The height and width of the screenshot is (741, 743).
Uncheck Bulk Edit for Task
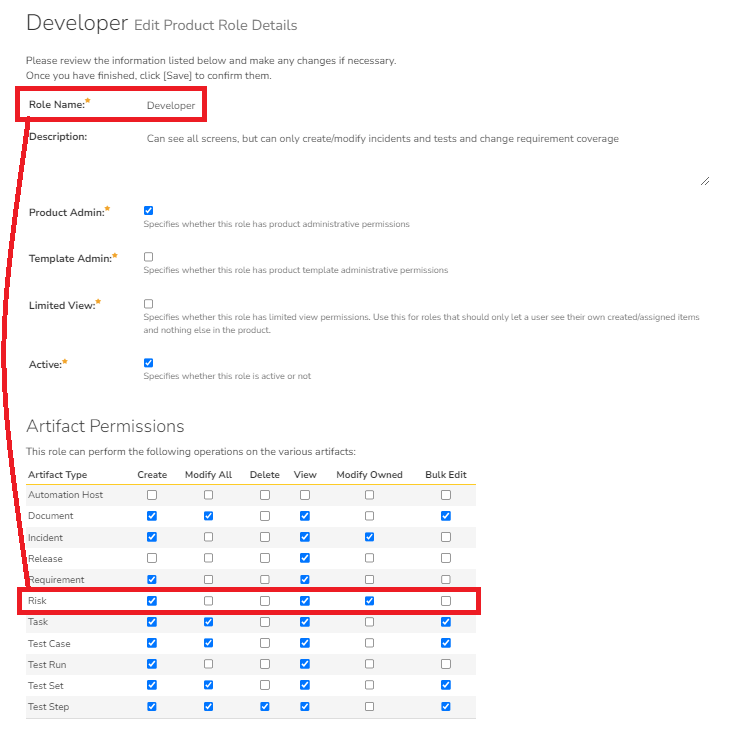click(x=446, y=622)
